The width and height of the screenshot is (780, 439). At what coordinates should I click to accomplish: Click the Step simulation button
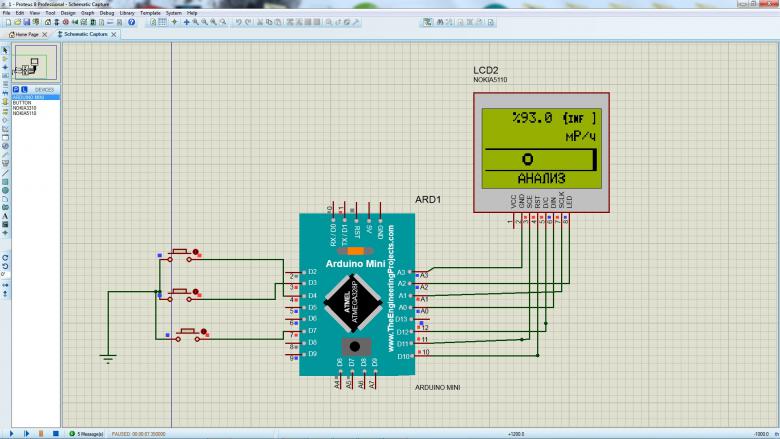click(x=26, y=434)
